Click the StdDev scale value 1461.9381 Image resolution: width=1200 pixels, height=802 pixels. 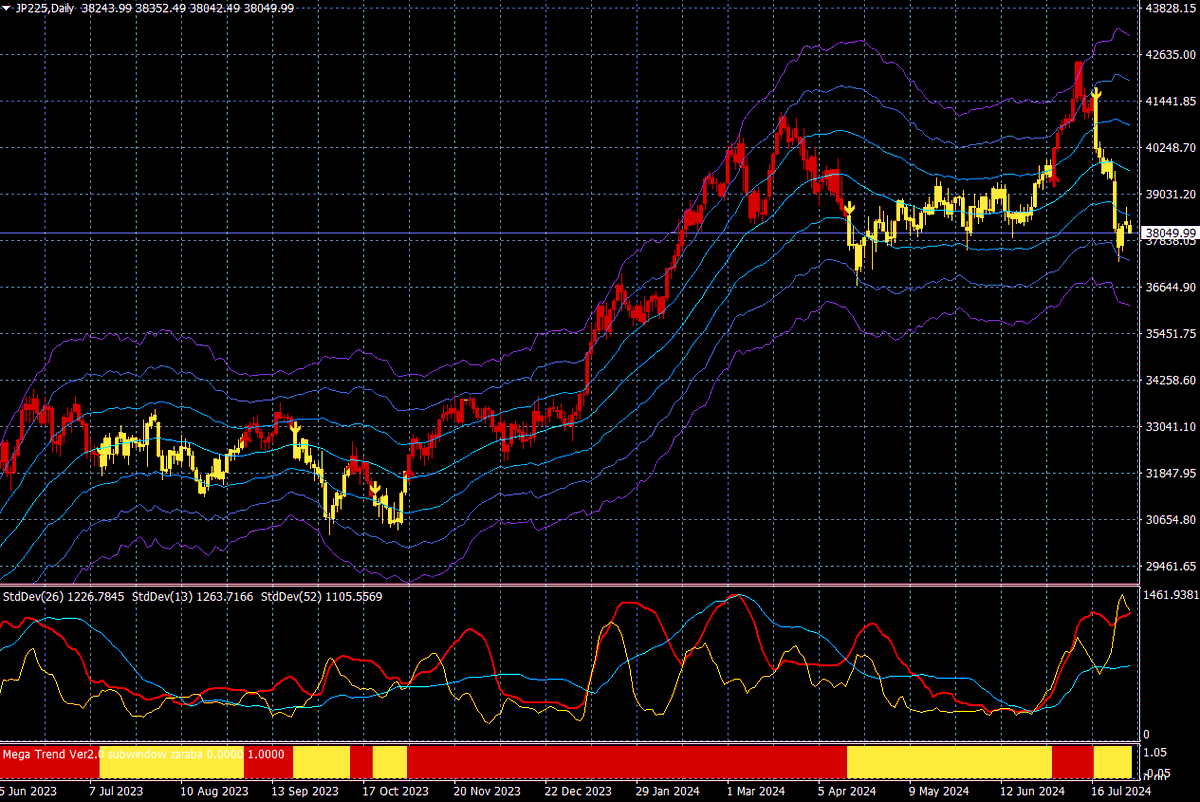click(x=1171, y=594)
